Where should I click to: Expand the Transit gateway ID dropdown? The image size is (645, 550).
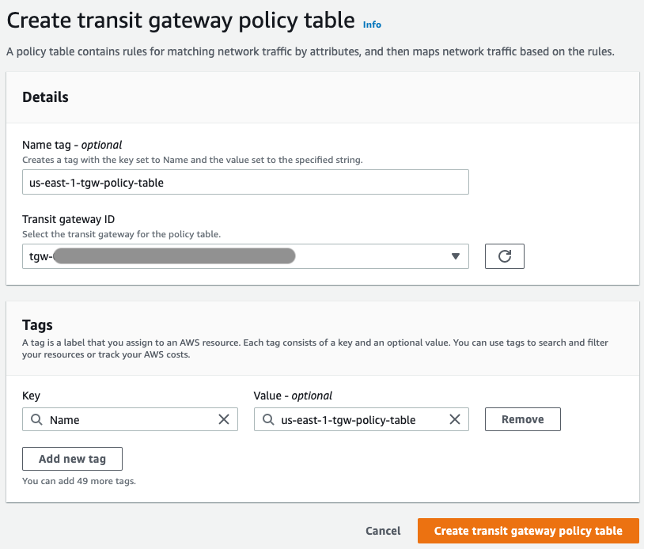(x=457, y=256)
